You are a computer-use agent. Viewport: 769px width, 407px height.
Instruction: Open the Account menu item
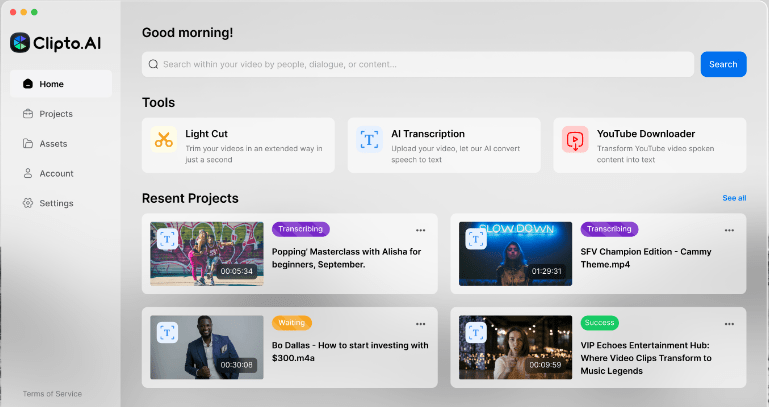tap(56, 173)
